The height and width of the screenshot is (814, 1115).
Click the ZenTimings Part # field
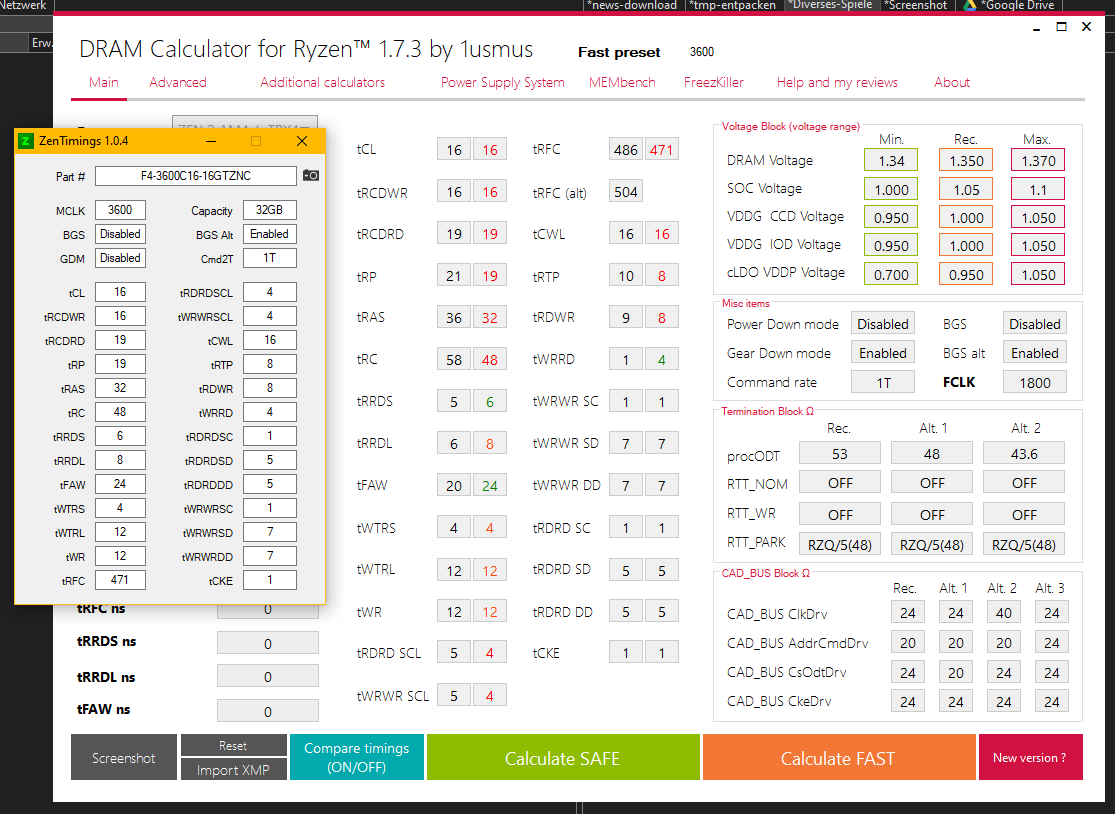(x=196, y=176)
